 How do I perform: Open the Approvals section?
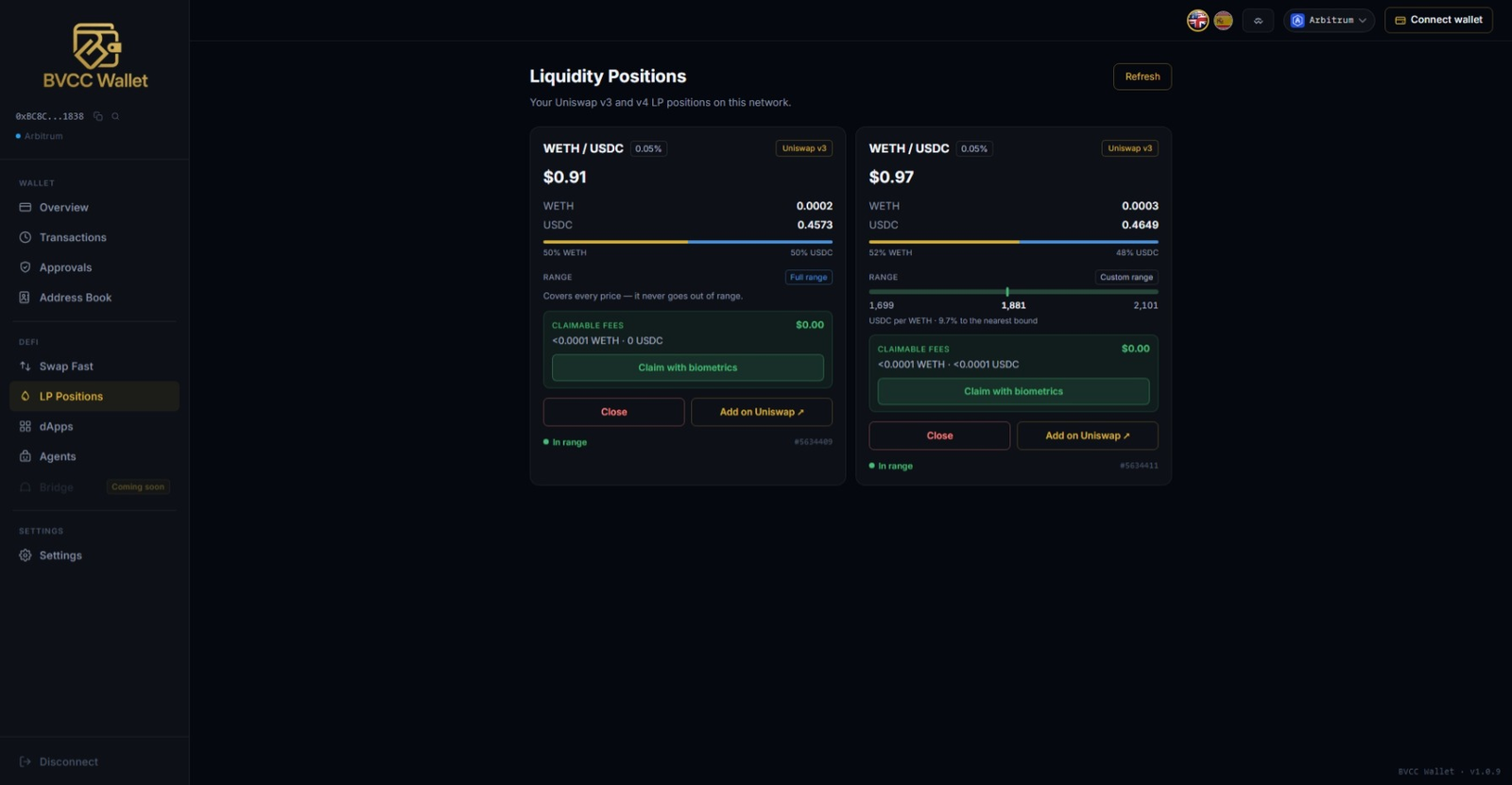tap(94, 267)
